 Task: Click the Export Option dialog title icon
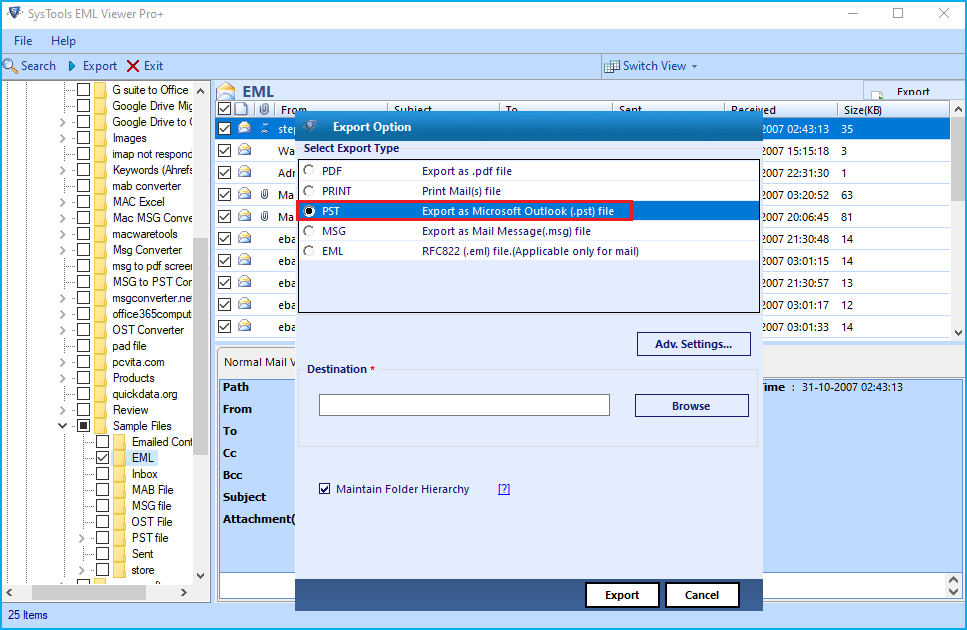[310, 126]
